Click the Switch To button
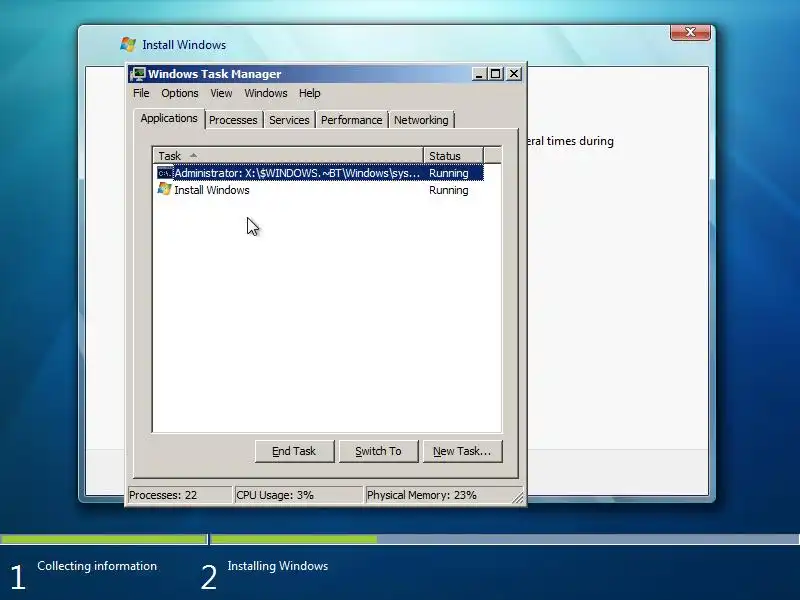This screenshot has width=800, height=600. (379, 451)
